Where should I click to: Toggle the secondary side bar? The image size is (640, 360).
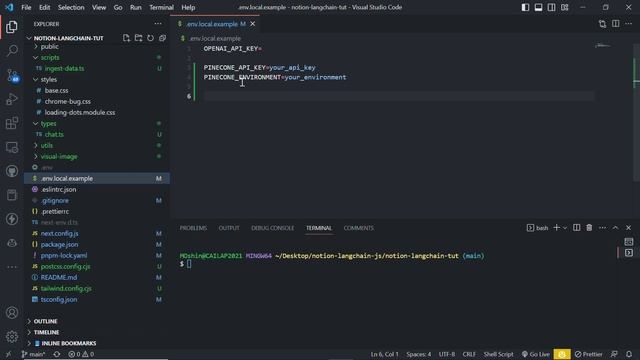(x=551, y=7)
